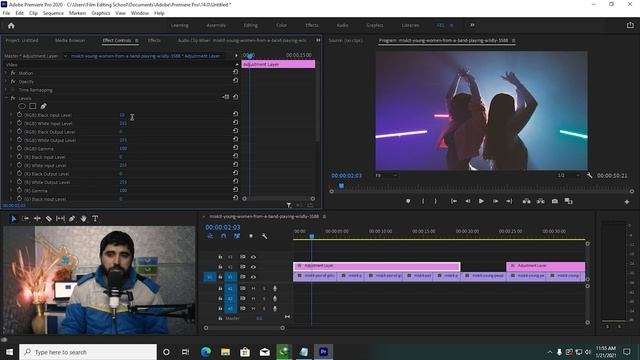Collapse the Levels effect
The image size is (640, 360).
6,98
